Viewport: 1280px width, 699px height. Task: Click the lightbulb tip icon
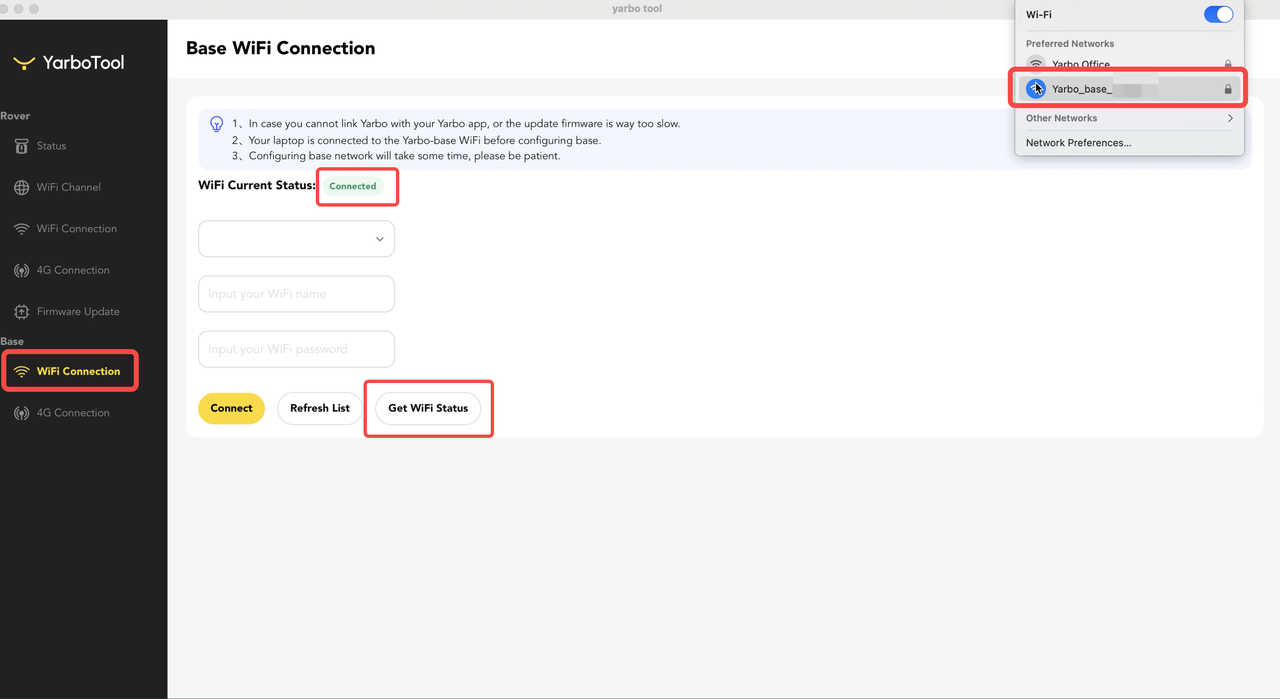click(216, 124)
